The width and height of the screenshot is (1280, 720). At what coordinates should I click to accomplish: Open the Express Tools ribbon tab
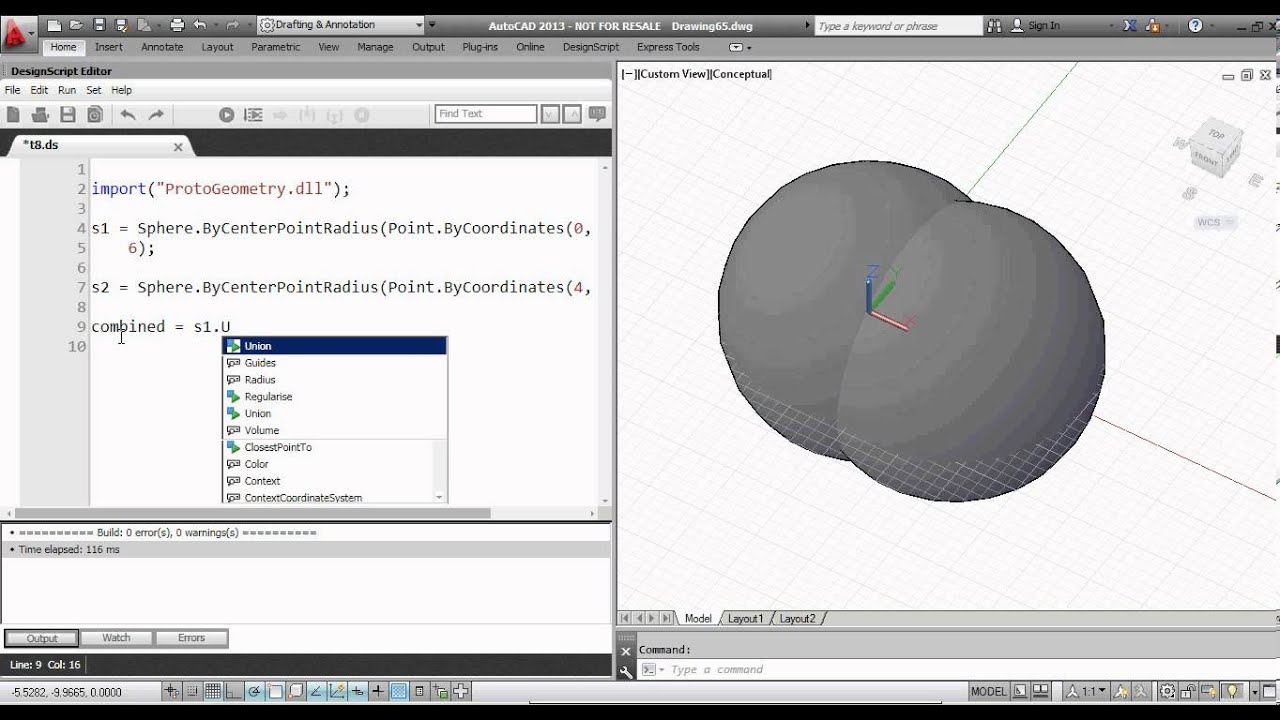(668, 47)
